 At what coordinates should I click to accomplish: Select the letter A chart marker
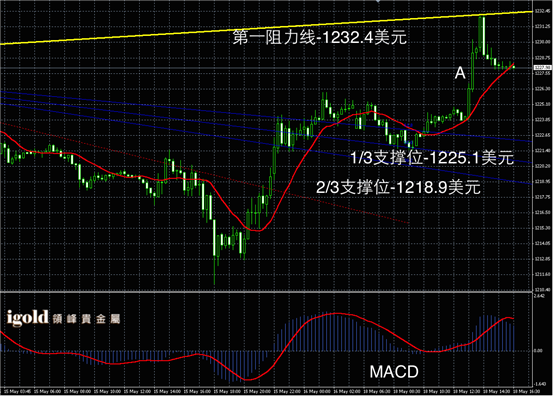pyautogui.click(x=460, y=73)
